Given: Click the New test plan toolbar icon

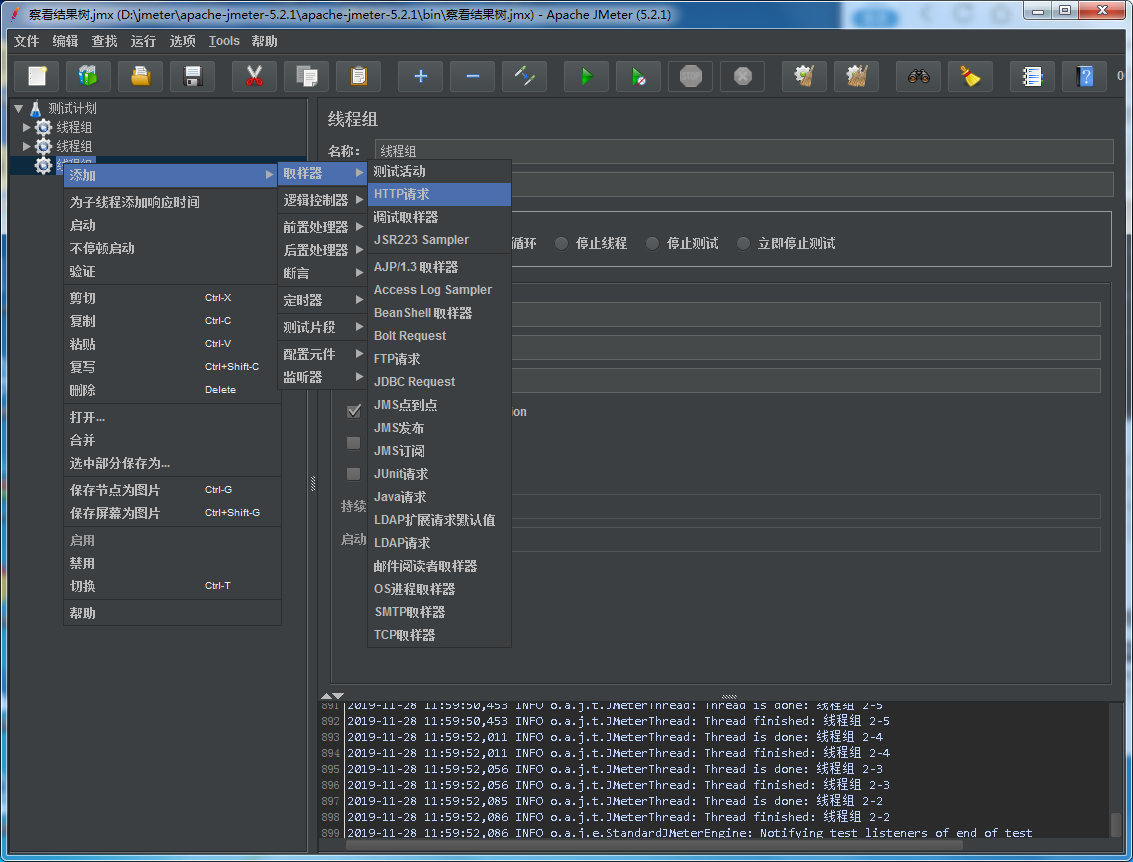Looking at the screenshot, I should pos(37,76).
